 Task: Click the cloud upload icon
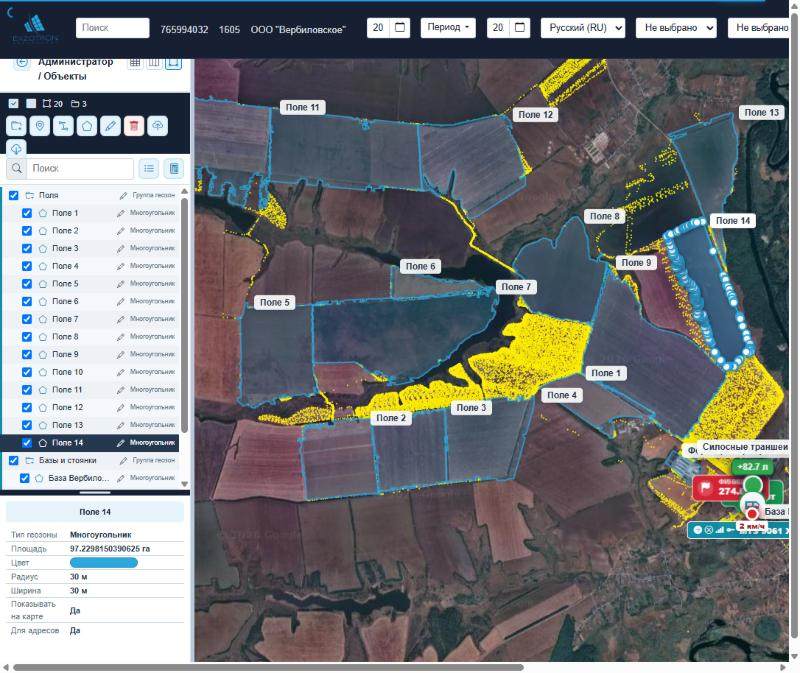(157, 126)
